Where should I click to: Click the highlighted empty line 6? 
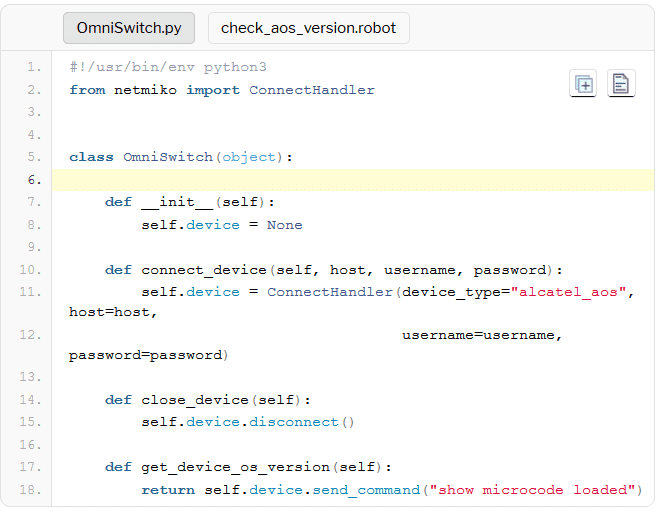pyautogui.click(x=350, y=180)
